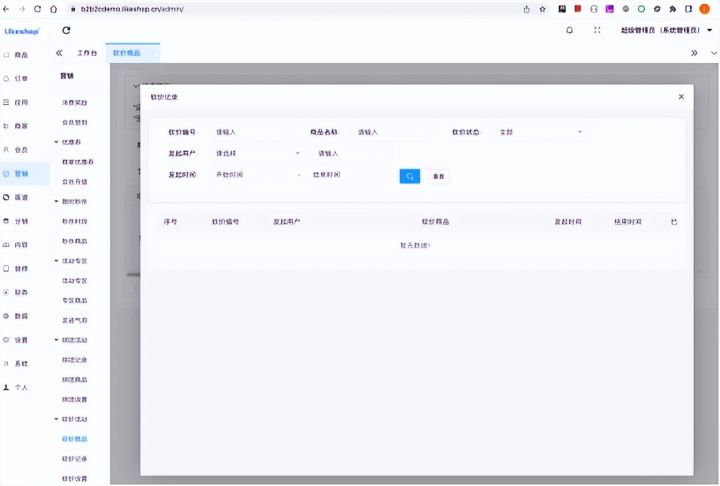Open 砍价设置 in the submenu

click(x=74, y=478)
